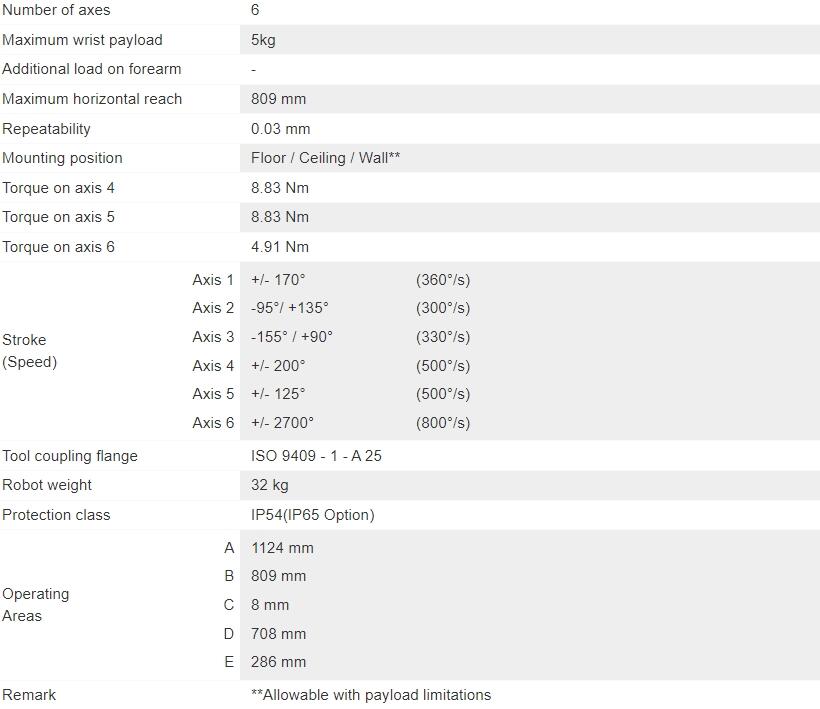This screenshot has width=820, height=709.
Task: Select the 'IP54(IP65 Option)' protection class value
Action: pyautogui.click(x=313, y=515)
